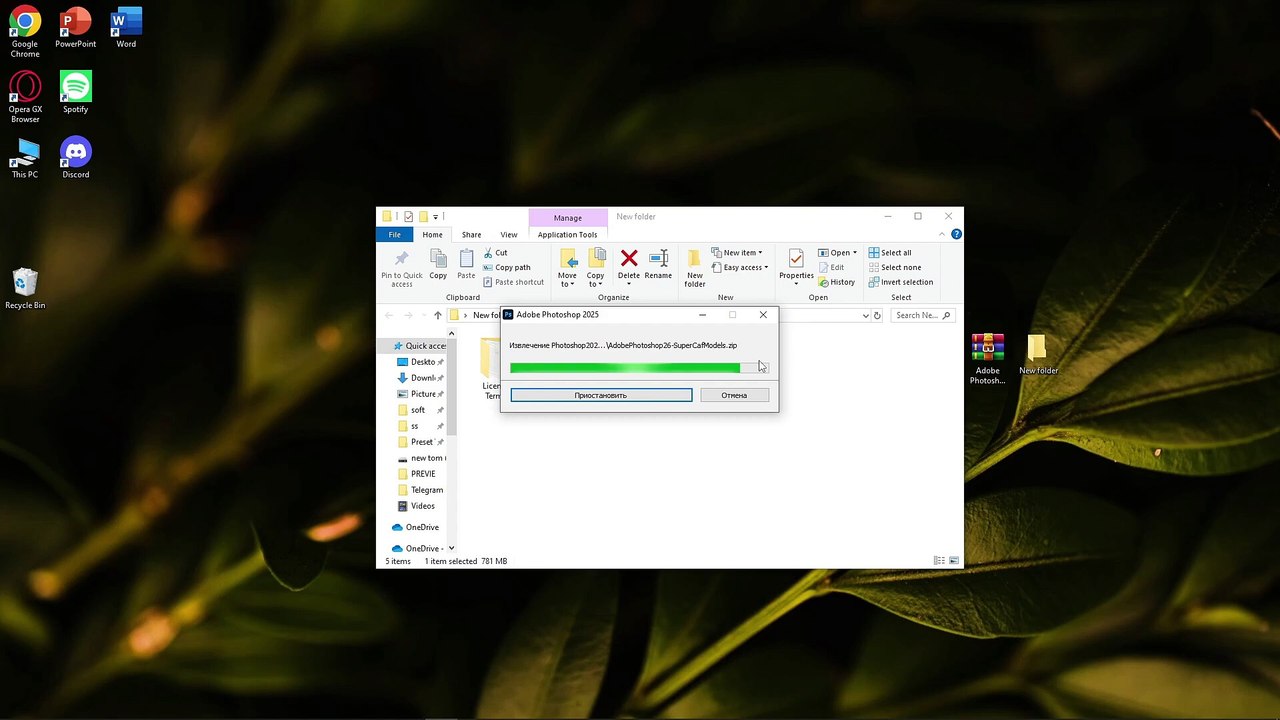
Task: Open the Open button dropdown arrow
Action: [x=855, y=253]
